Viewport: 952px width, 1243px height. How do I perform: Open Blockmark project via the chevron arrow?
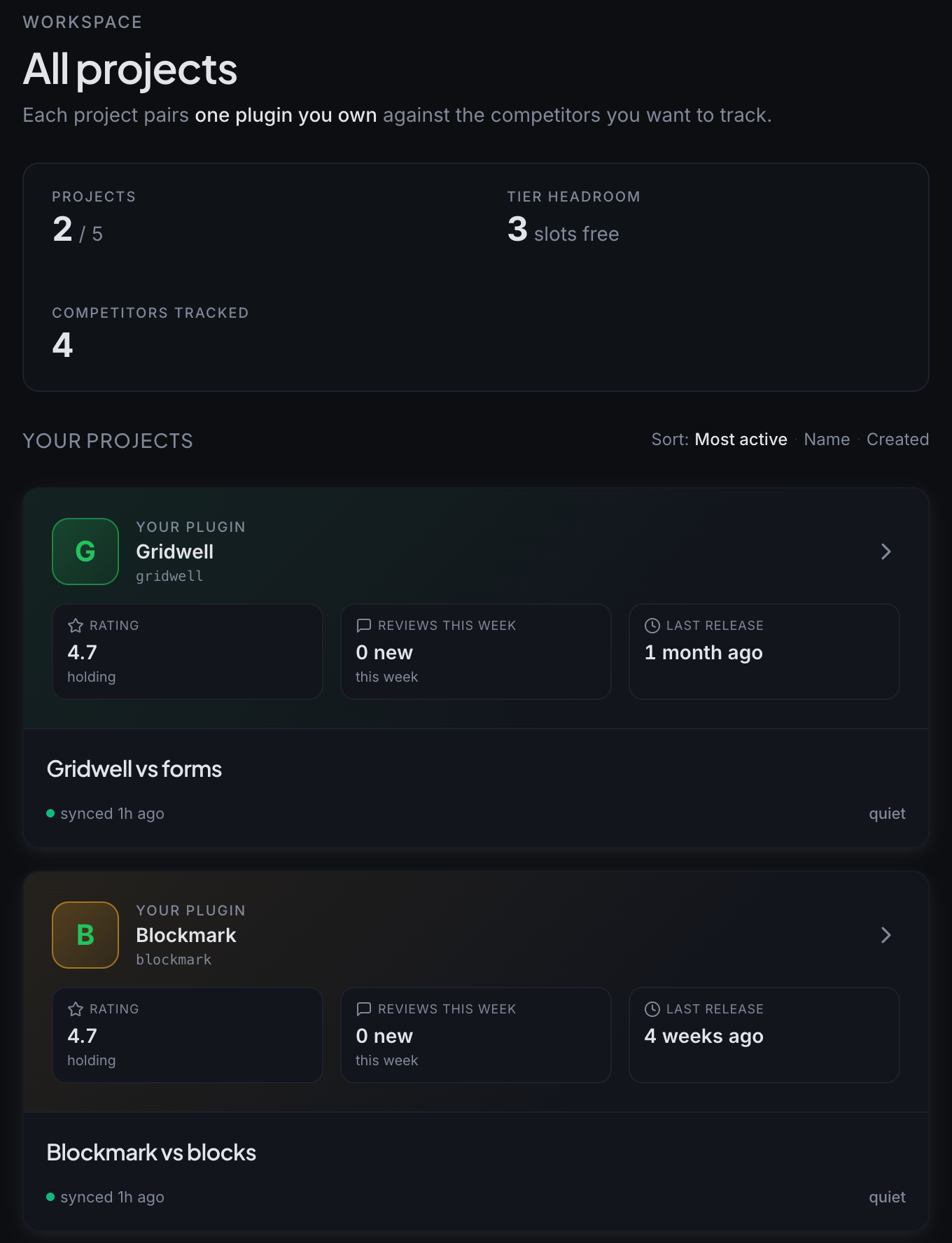pos(886,935)
